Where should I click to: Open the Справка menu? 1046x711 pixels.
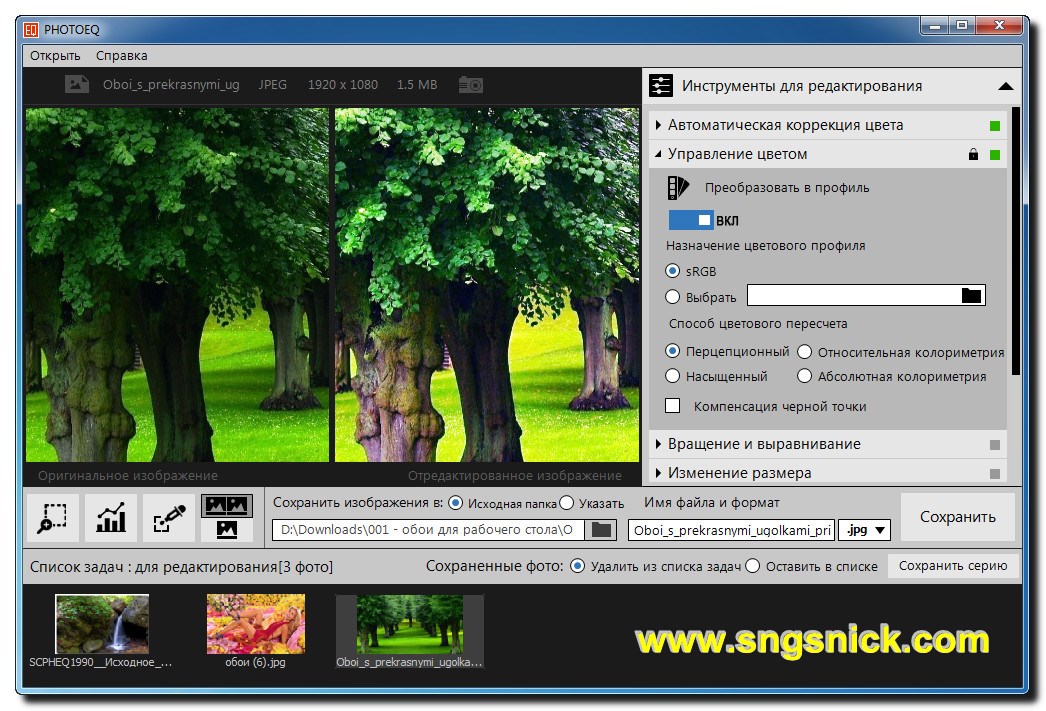coord(121,56)
